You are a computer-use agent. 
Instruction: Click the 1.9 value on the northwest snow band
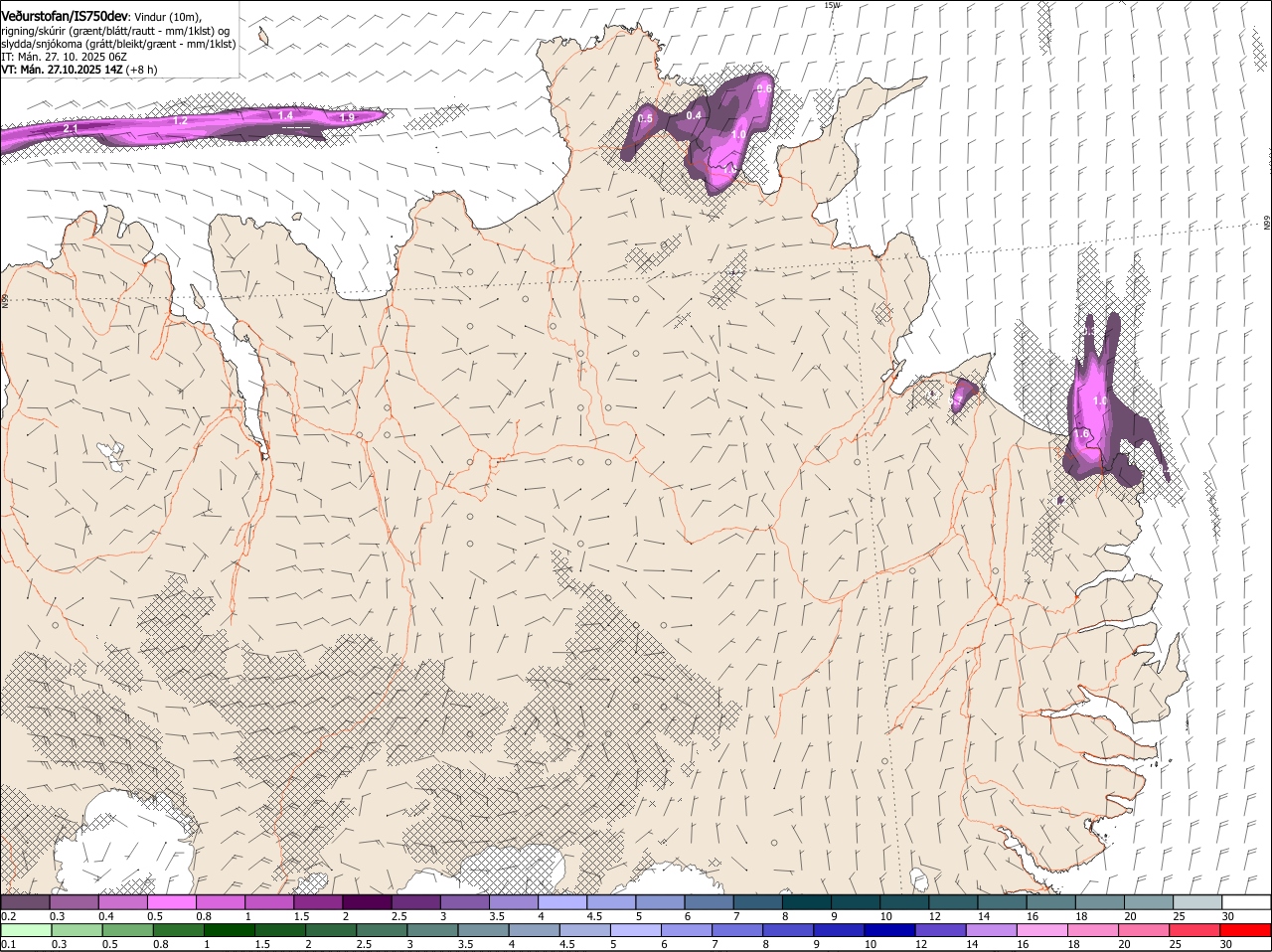pos(347,118)
